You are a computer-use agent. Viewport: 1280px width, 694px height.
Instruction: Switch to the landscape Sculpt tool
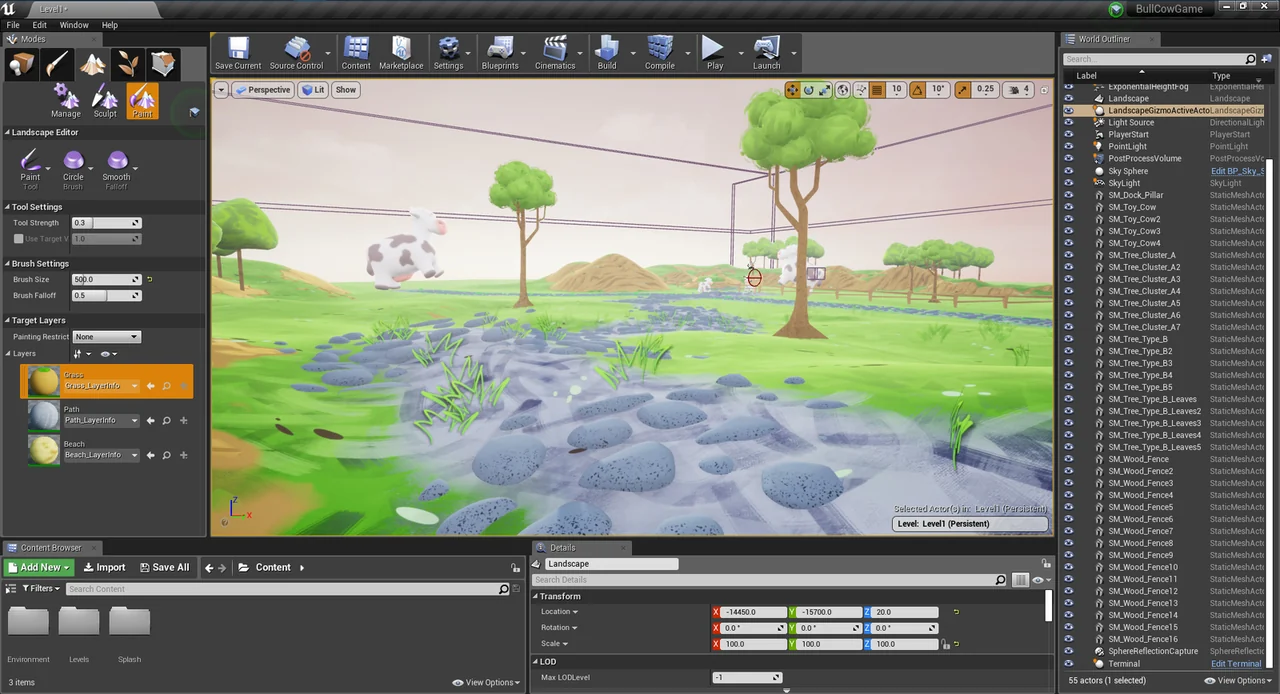point(105,101)
